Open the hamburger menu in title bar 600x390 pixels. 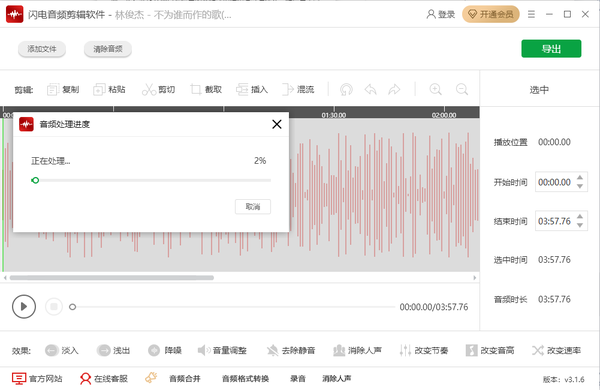531,15
